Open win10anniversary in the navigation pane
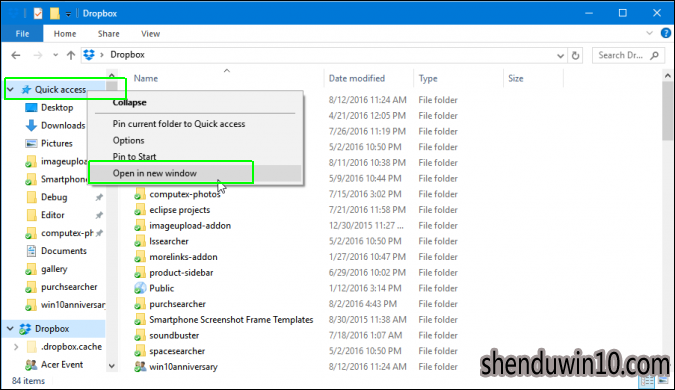675x390 pixels. [73, 305]
